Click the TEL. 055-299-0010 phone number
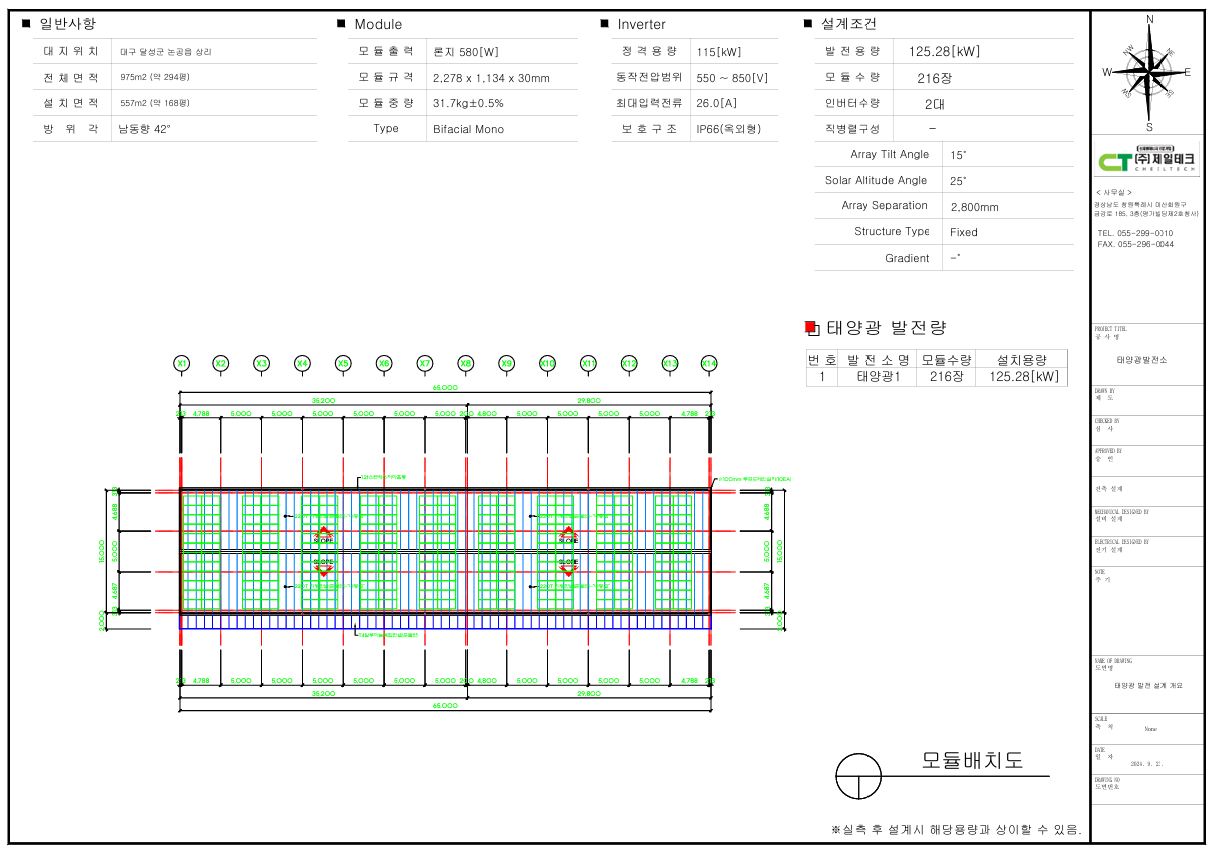 [1135, 233]
